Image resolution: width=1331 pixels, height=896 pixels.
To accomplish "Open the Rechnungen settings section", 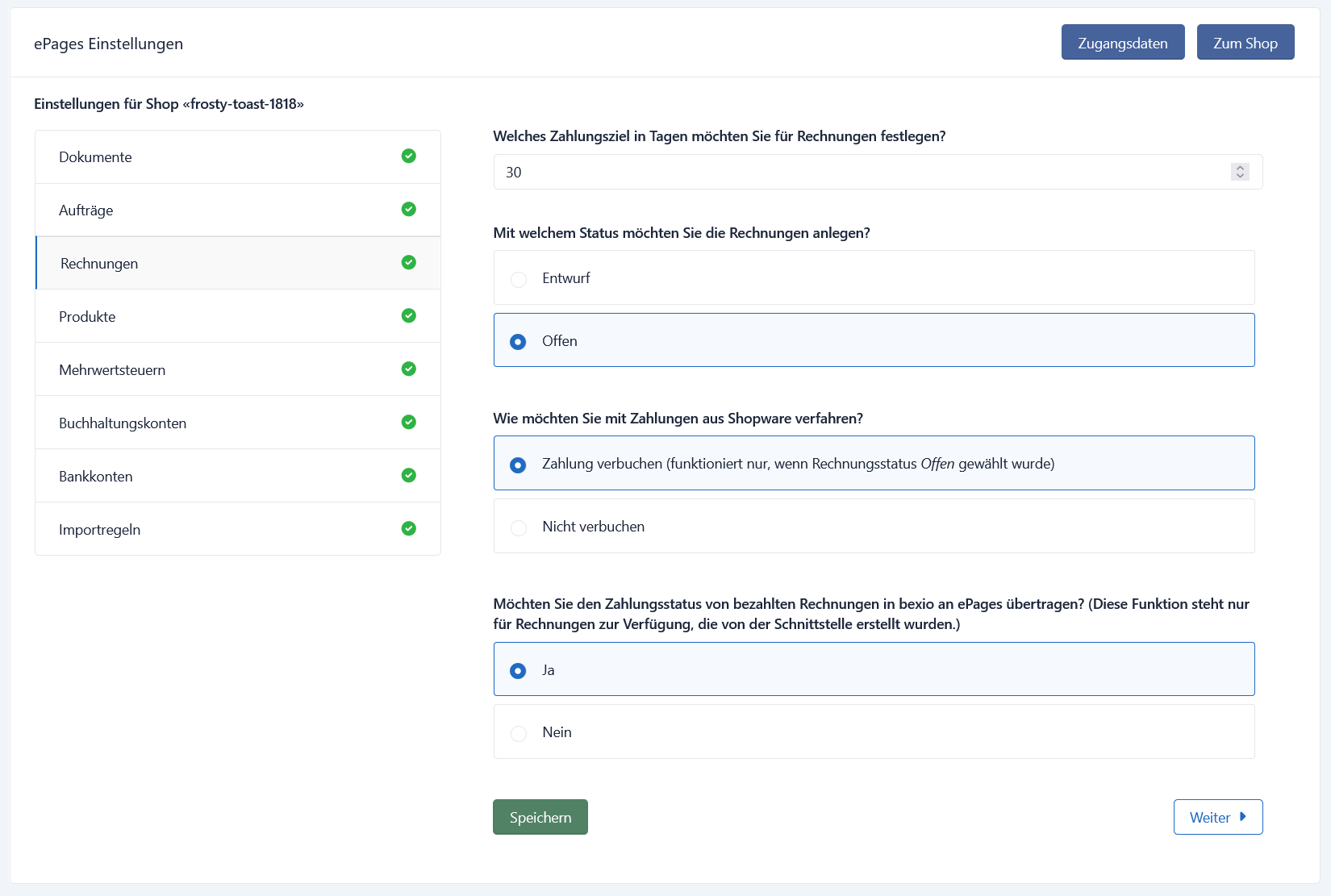I will pos(238,263).
